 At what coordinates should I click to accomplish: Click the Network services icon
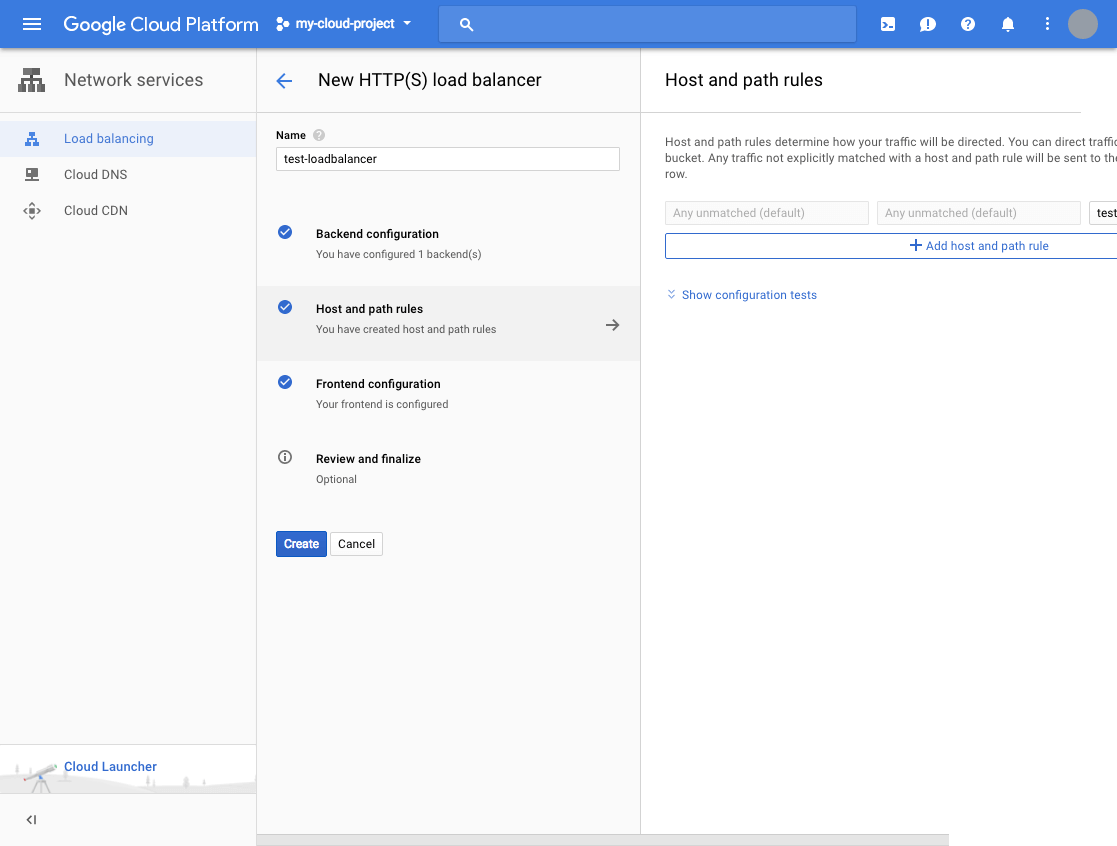[x=31, y=80]
